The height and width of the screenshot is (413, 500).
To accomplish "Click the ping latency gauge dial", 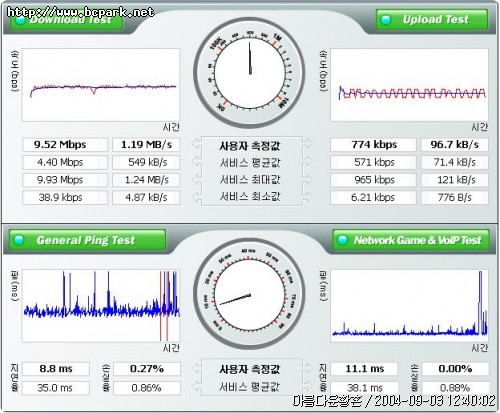I will [250, 294].
